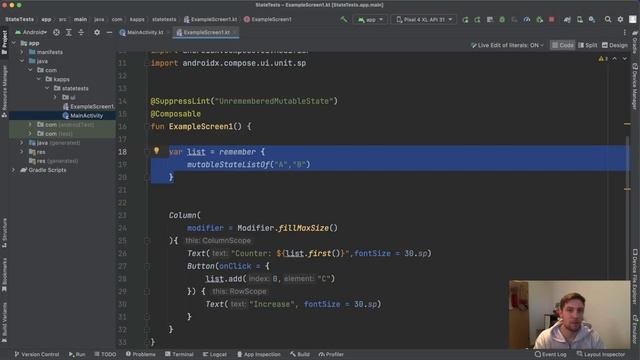Switch editor to Code view

(562, 45)
